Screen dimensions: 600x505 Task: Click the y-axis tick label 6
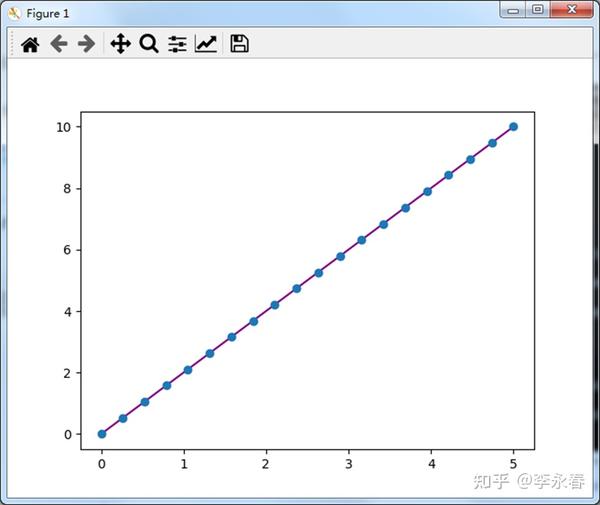coord(68,250)
